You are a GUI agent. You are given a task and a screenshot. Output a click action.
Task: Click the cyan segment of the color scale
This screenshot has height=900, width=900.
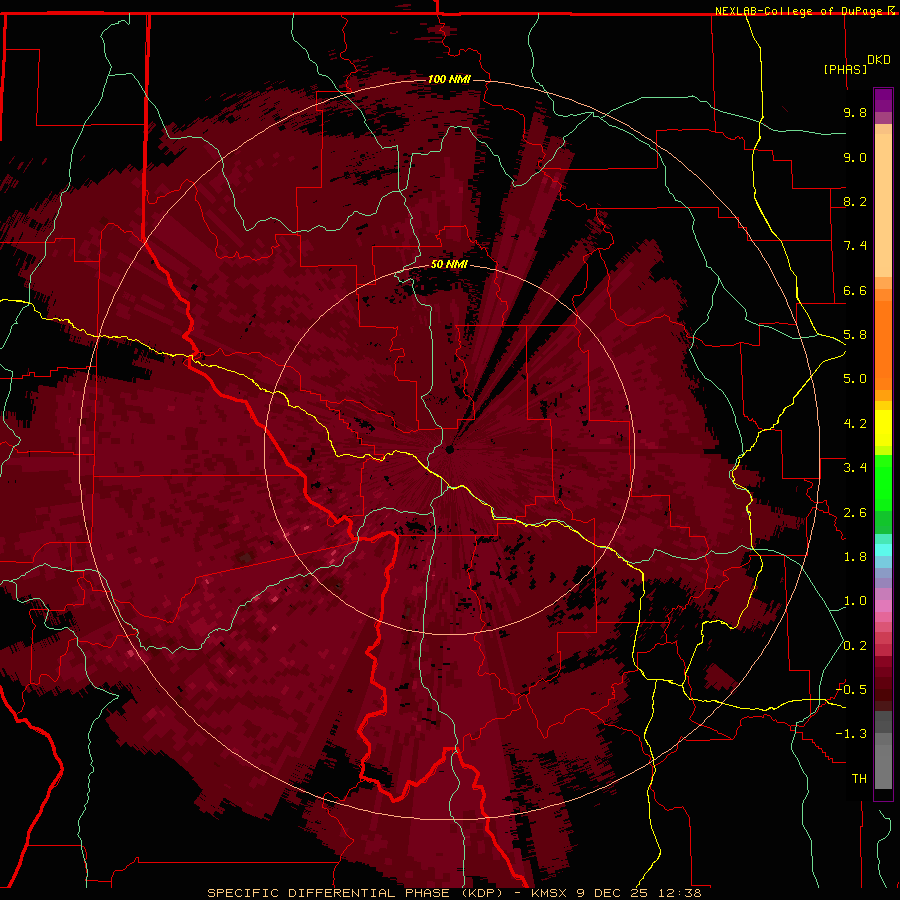click(x=883, y=550)
